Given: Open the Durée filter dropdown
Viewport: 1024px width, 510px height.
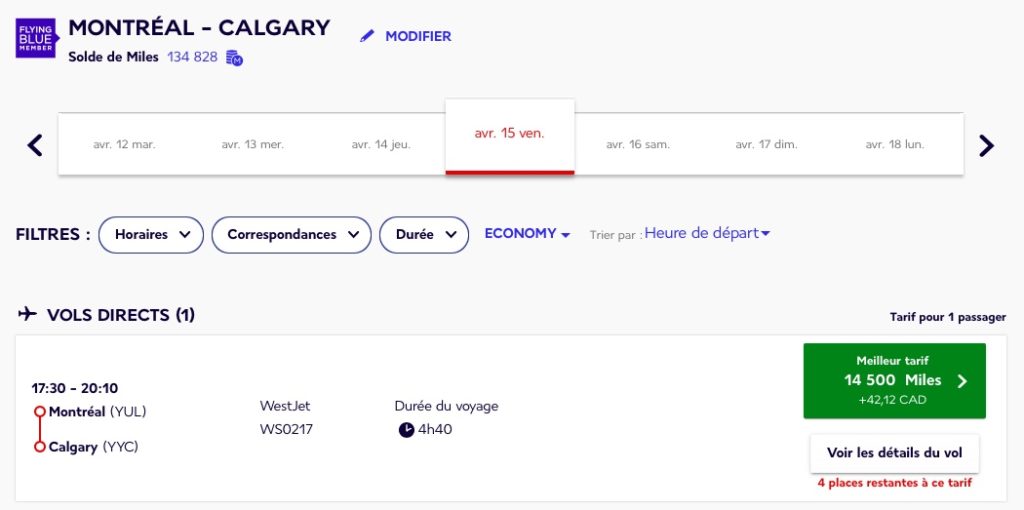Looking at the screenshot, I should point(424,235).
